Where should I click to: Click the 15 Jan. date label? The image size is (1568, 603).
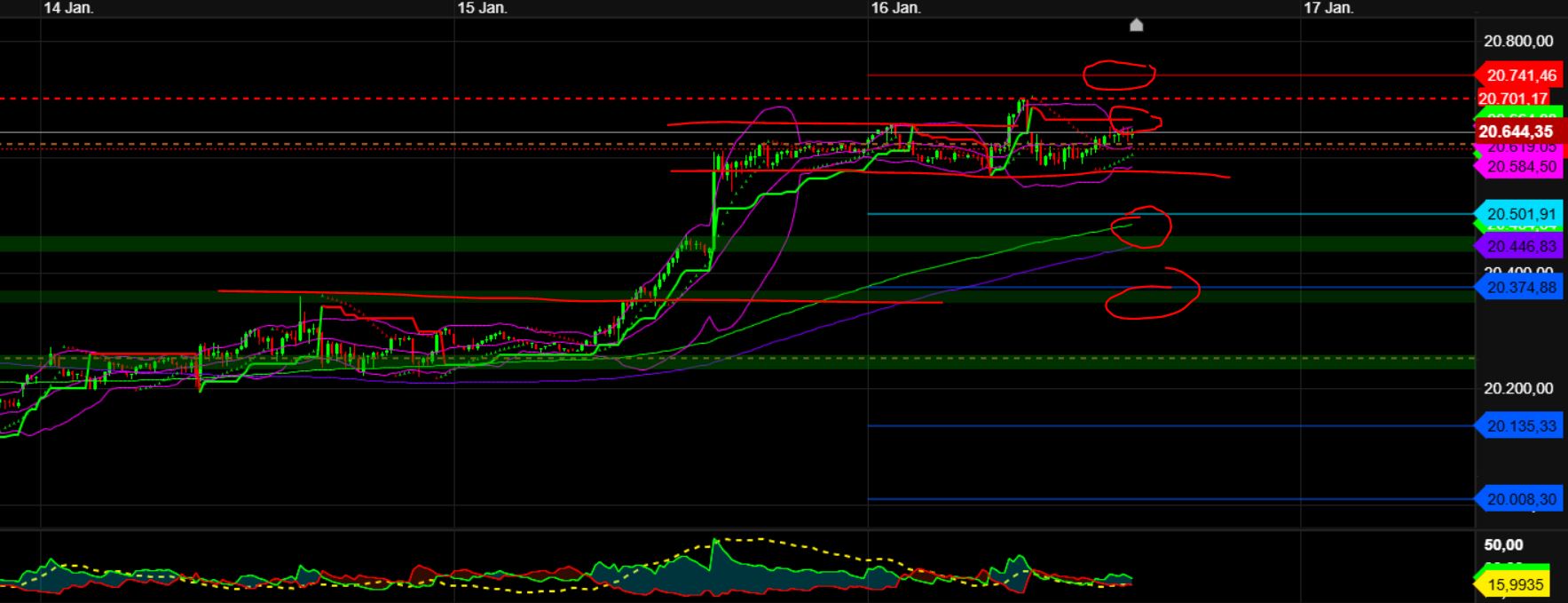482,8
